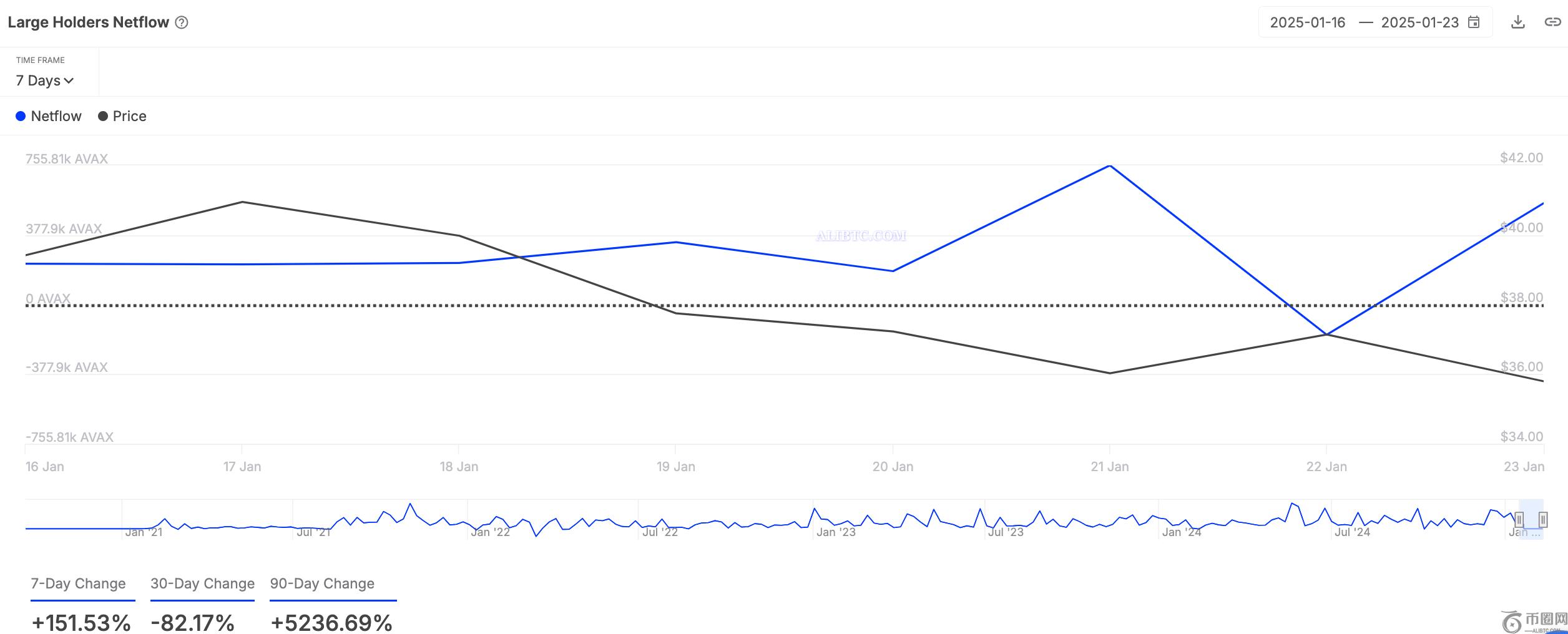1568x634 pixels.
Task: Edit the start date 2025-01-16
Action: (1308, 22)
